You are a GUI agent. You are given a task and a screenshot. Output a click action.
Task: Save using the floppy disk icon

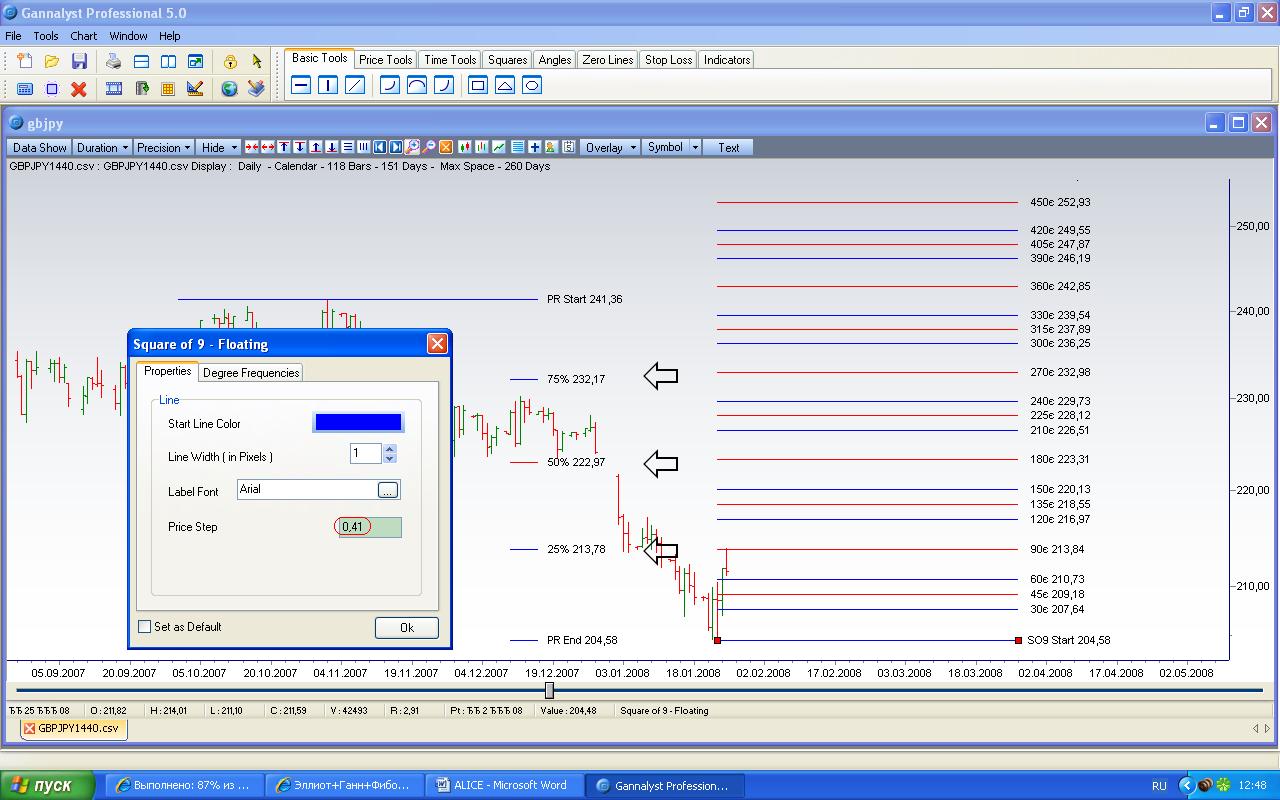click(79, 61)
